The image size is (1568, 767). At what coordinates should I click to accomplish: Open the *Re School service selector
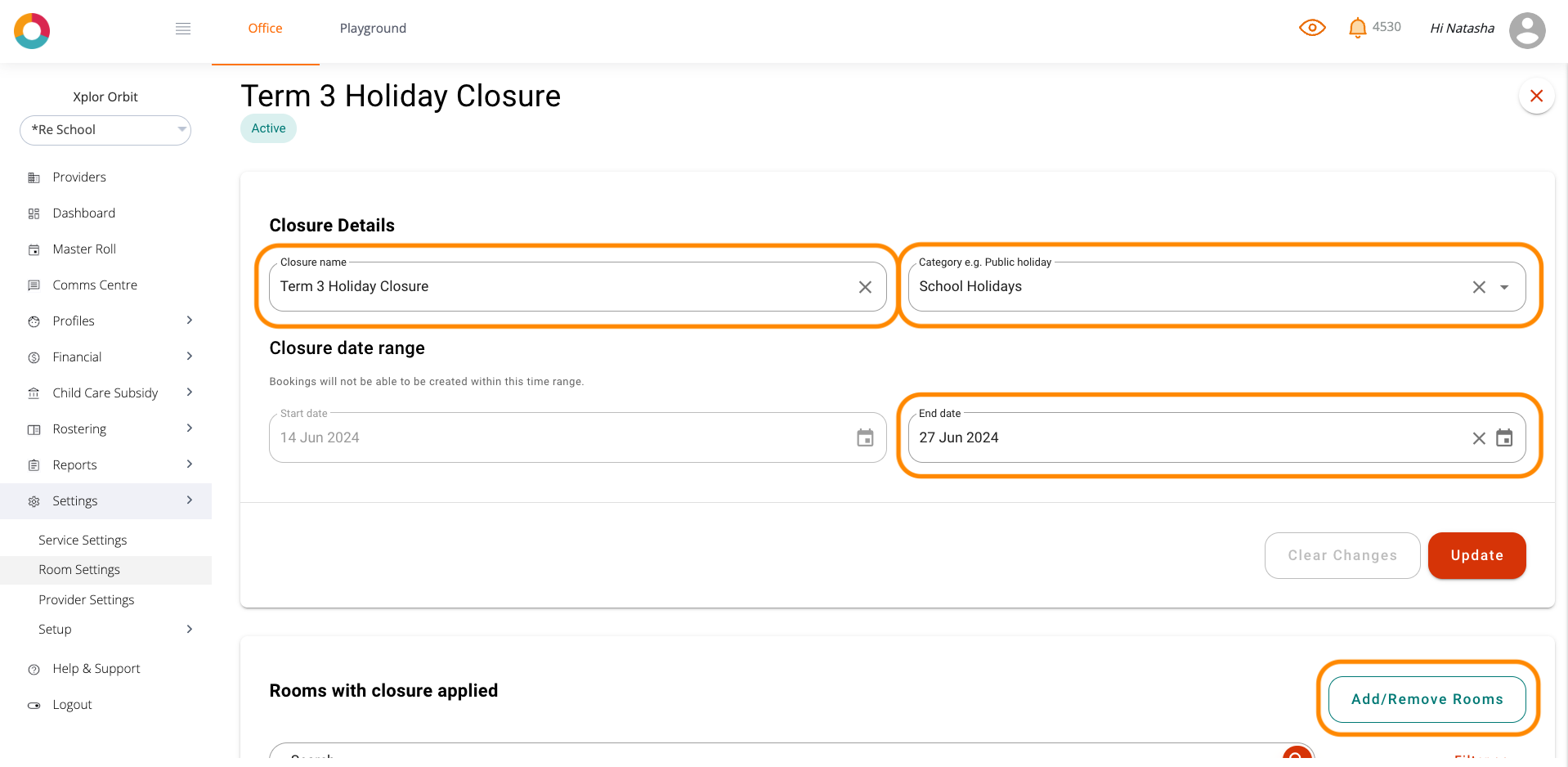click(x=105, y=130)
